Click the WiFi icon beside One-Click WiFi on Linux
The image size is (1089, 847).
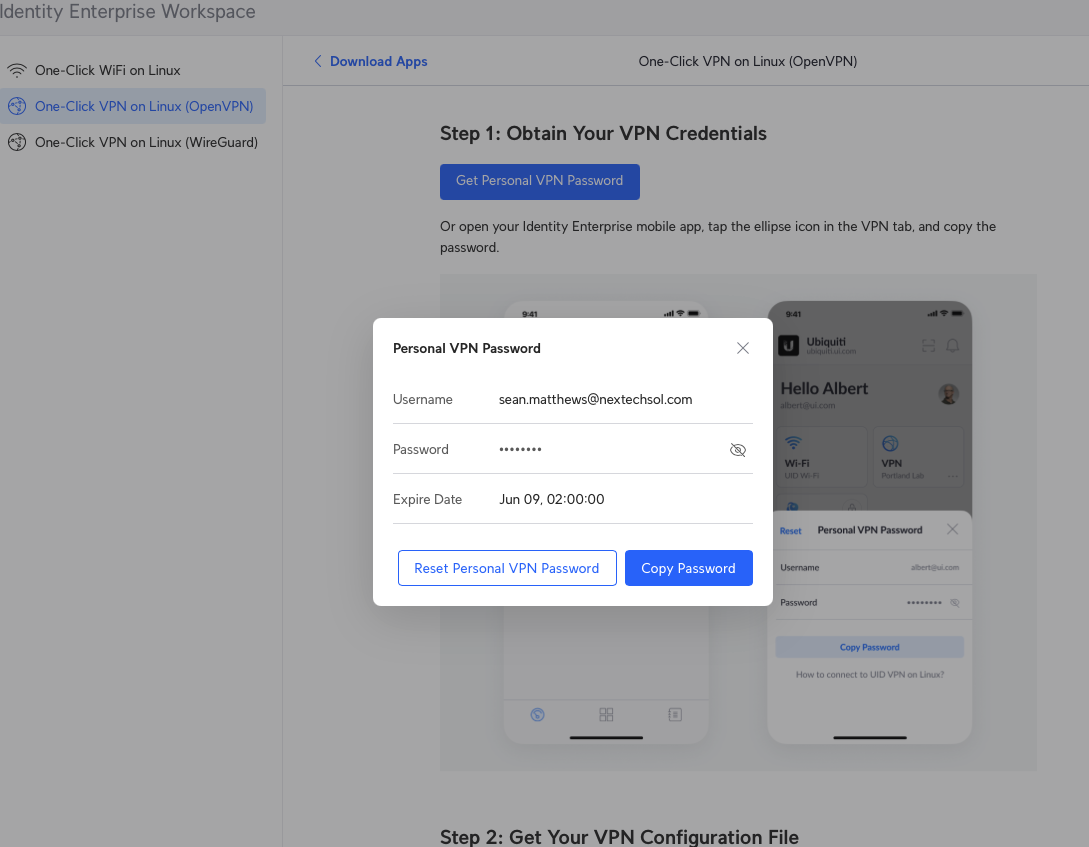[17, 70]
